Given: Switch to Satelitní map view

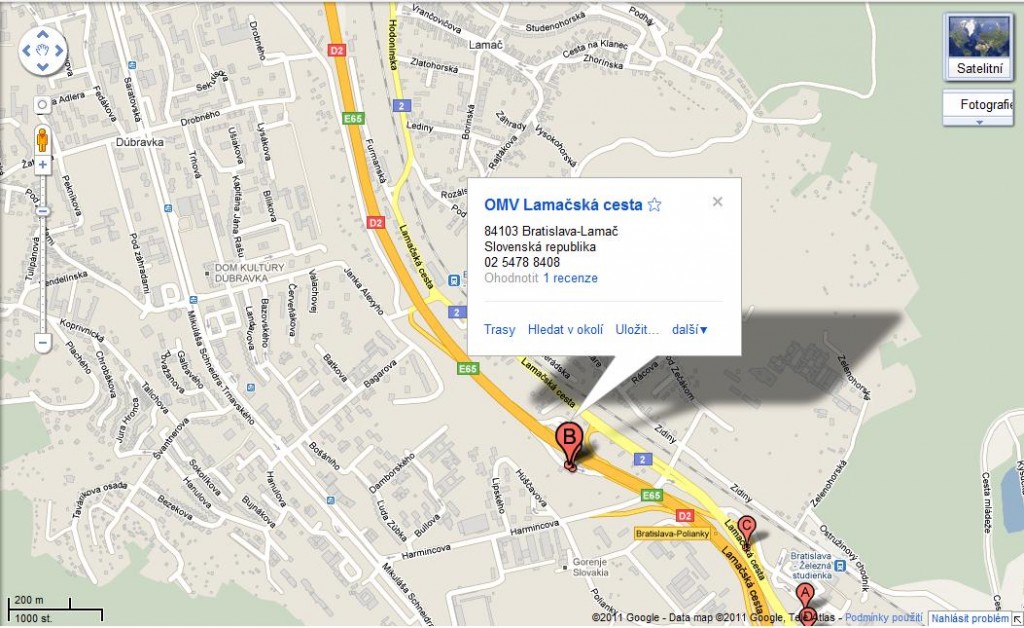Looking at the screenshot, I should coord(978,46).
